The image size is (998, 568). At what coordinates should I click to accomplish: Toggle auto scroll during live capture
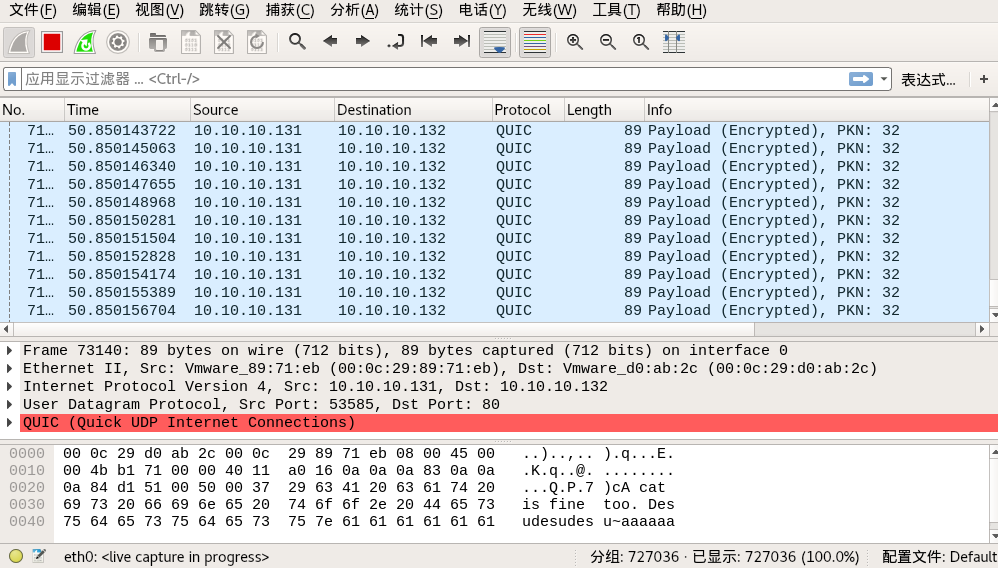495,43
